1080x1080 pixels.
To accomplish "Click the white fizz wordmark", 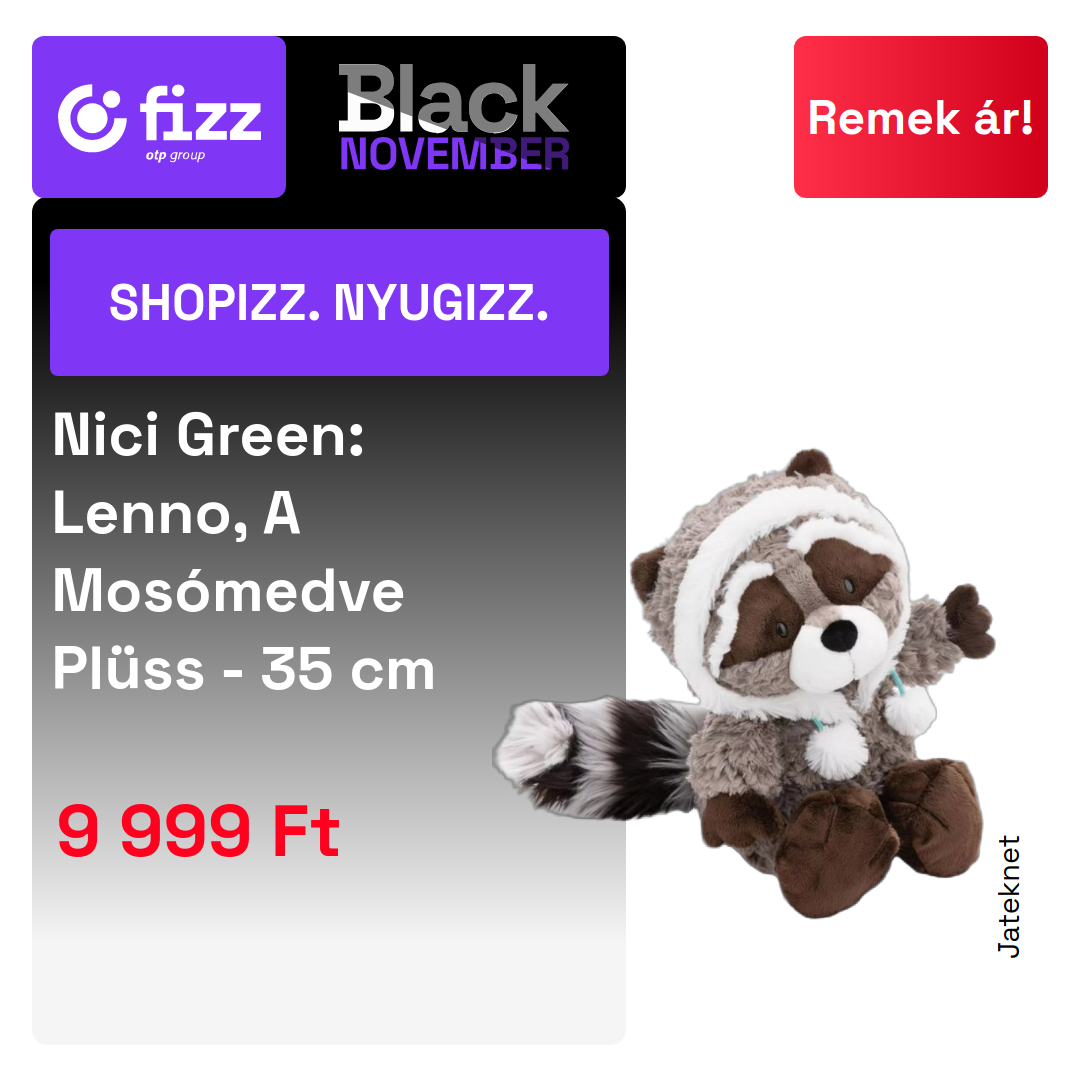I will click(x=200, y=113).
